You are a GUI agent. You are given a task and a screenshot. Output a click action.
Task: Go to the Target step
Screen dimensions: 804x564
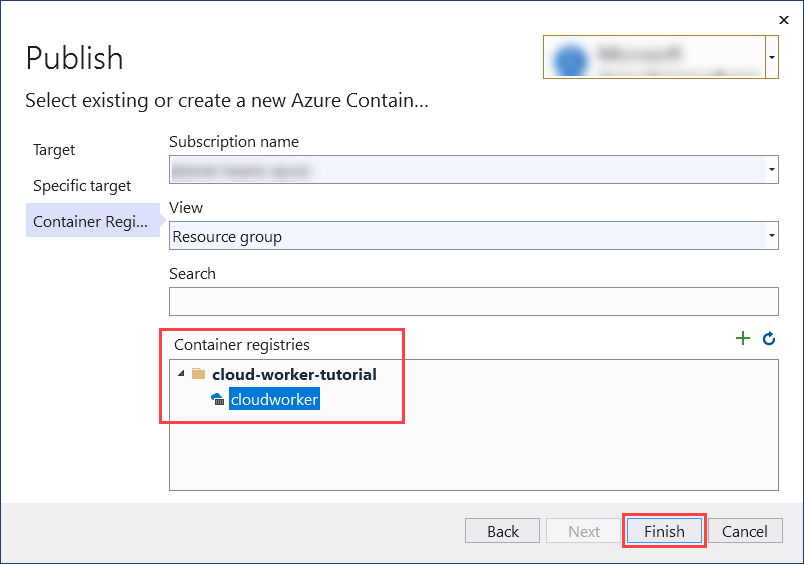pyautogui.click(x=54, y=150)
